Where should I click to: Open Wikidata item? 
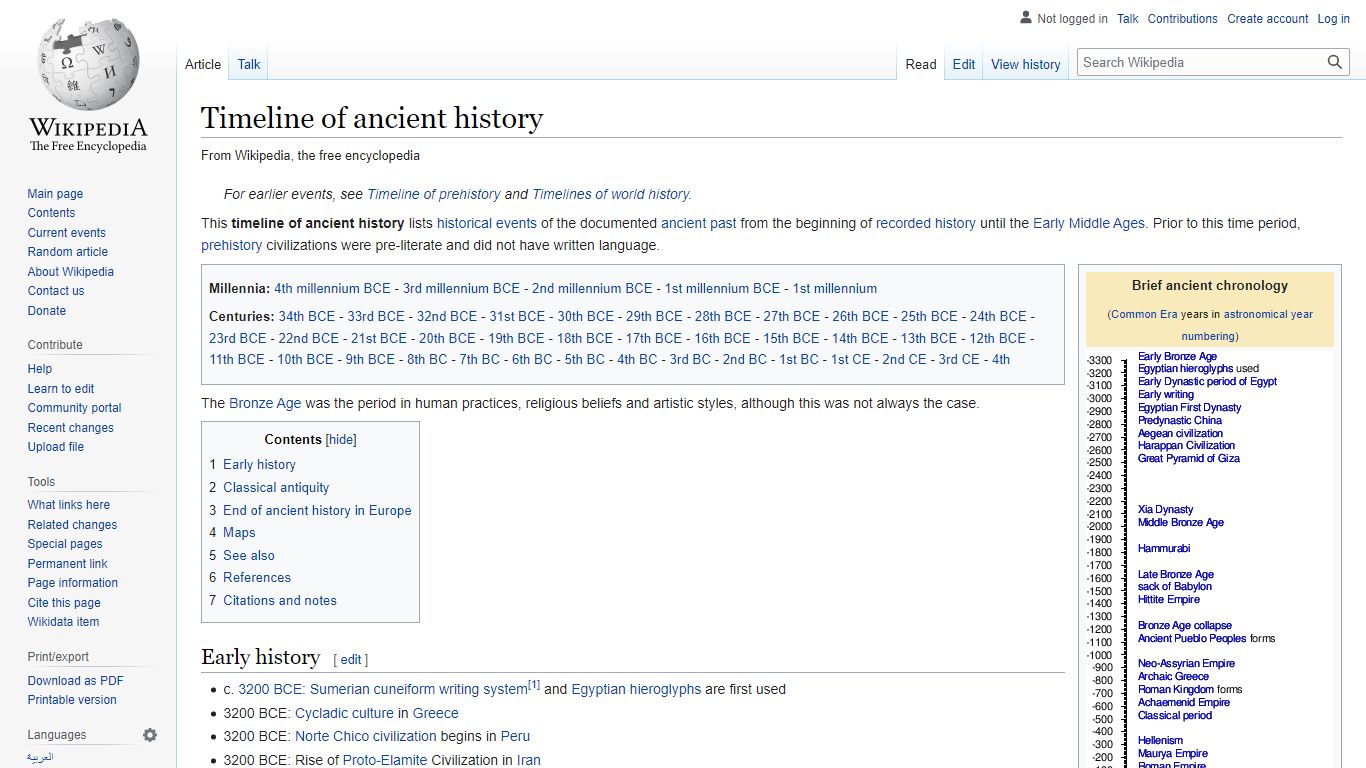point(63,622)
